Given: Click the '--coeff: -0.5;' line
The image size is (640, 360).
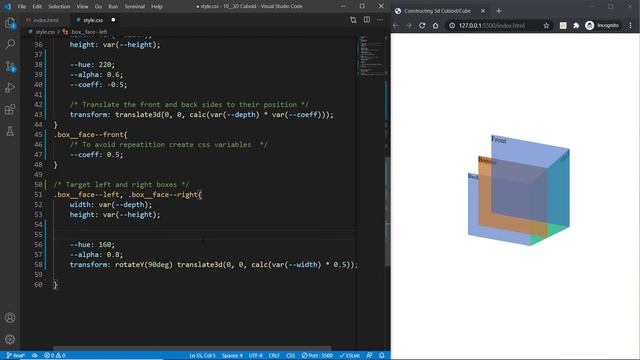Looking at the screenshot, I should [x=98, y=84].
